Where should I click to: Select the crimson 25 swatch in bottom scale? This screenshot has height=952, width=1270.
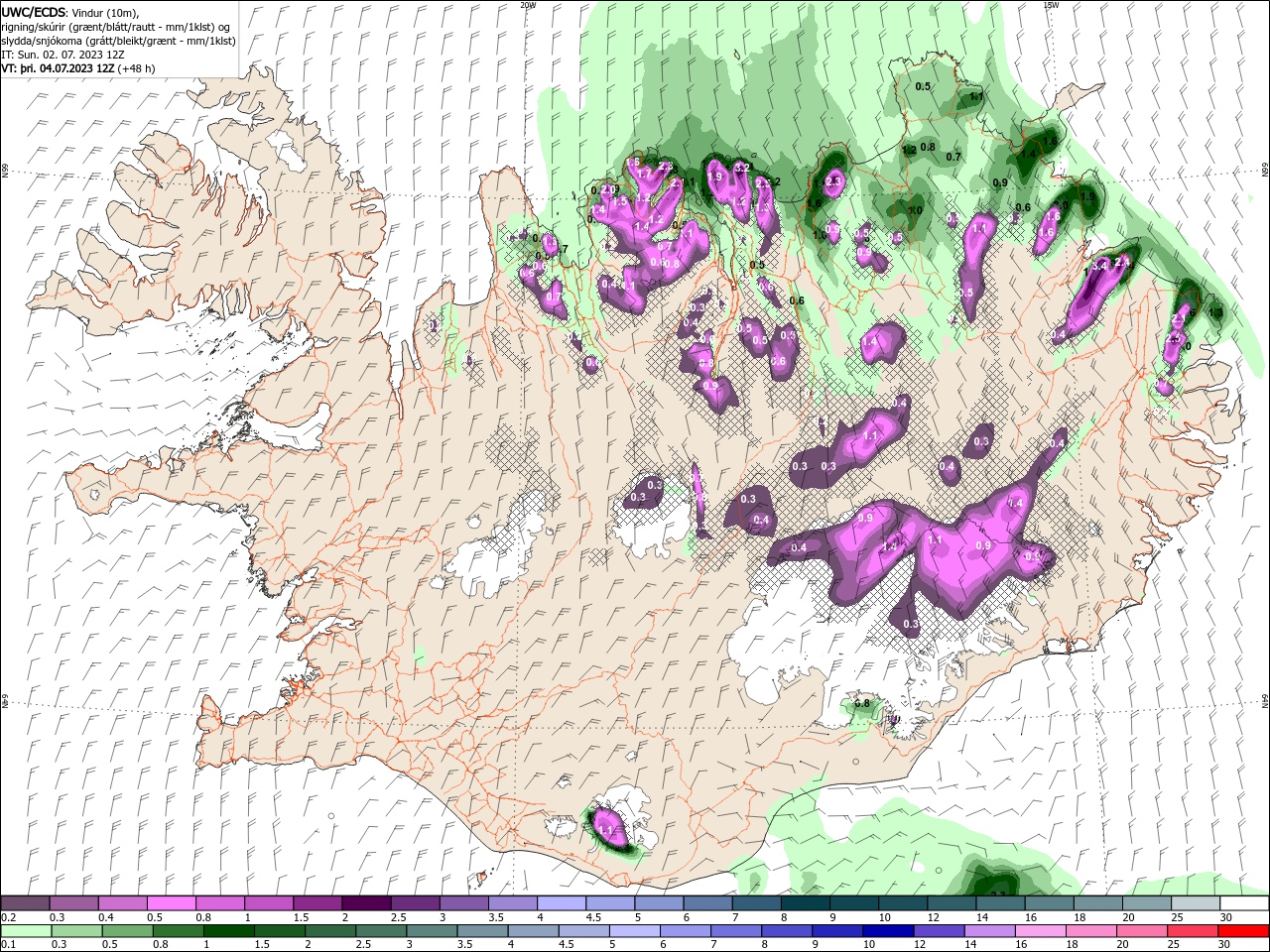tap(1192, 931)
